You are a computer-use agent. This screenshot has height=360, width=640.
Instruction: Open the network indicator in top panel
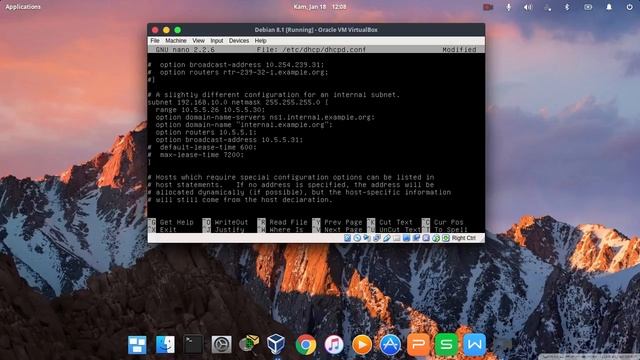pyautogui.click(x=548, y=7)
